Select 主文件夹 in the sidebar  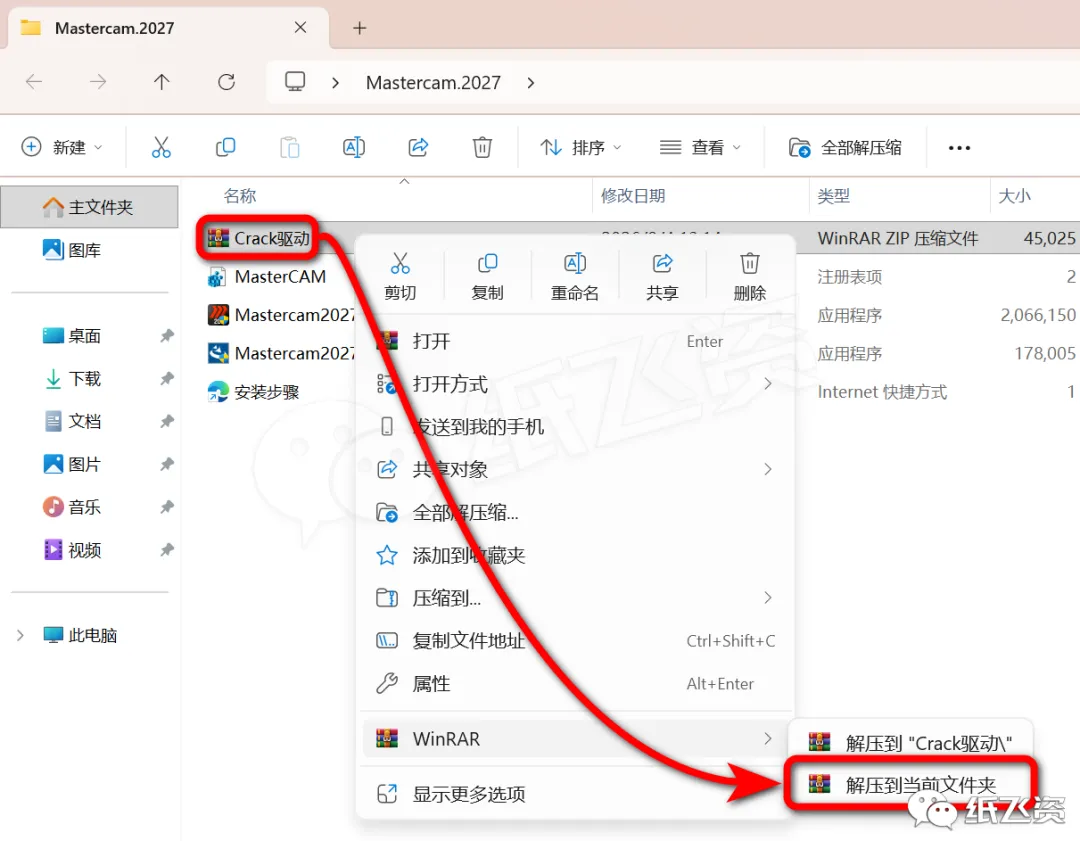click(x=90, y=207)
